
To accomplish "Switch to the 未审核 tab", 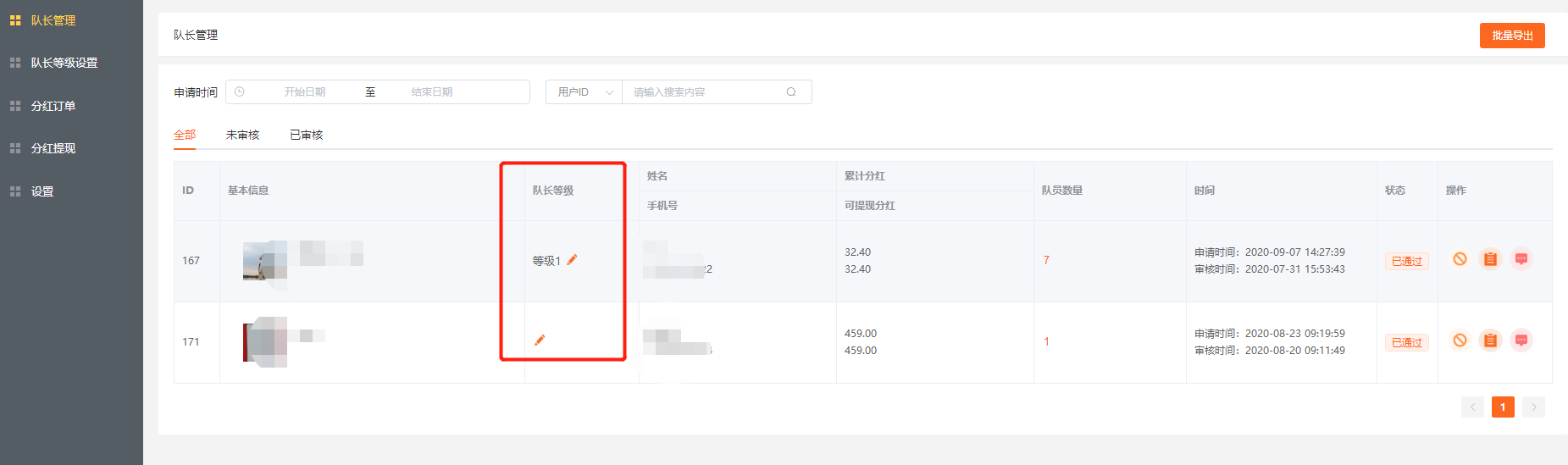I will [242, 136].
